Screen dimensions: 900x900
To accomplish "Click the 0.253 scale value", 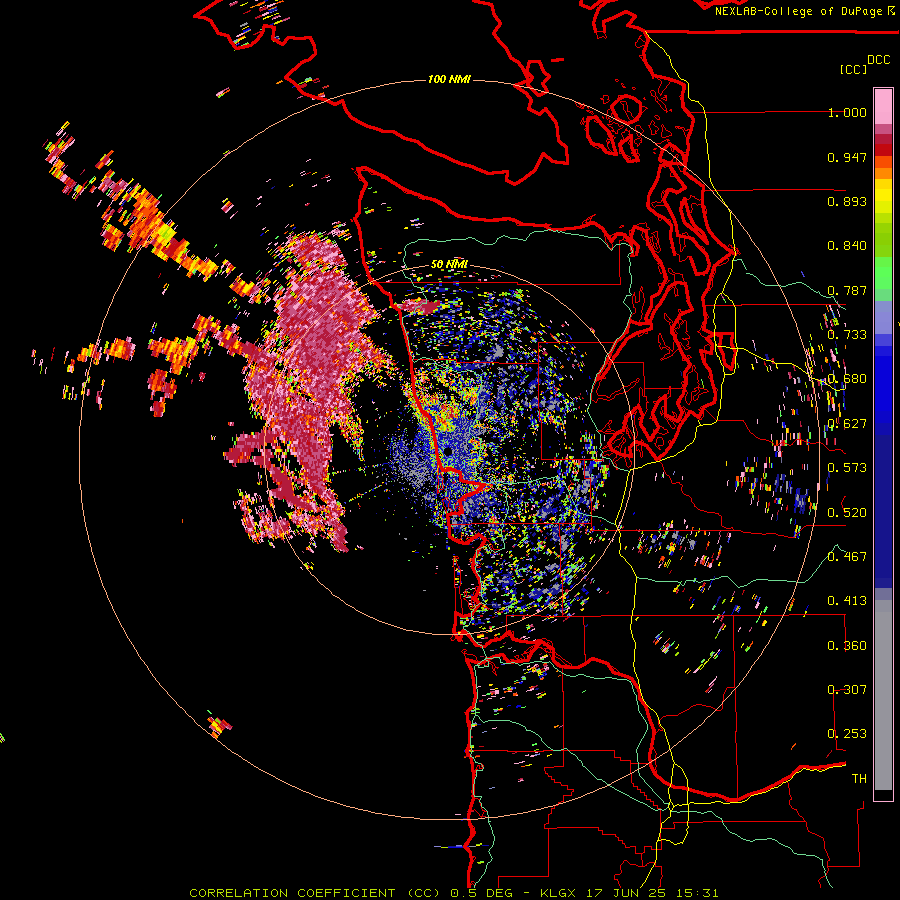I will coord(847,734).
